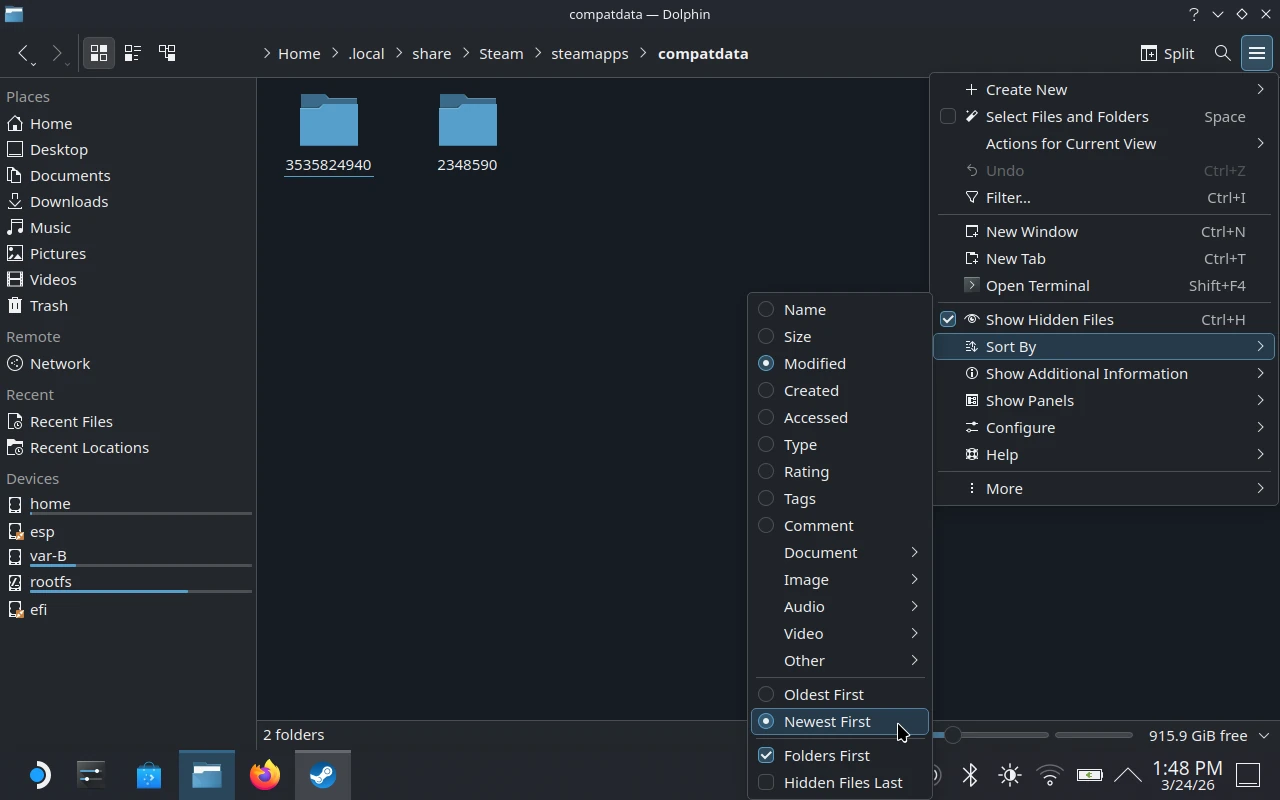The image size is (1280, 800).
Task: Close the hamburger menu button
Action: pyautogui.click(x=1256, y=53)
